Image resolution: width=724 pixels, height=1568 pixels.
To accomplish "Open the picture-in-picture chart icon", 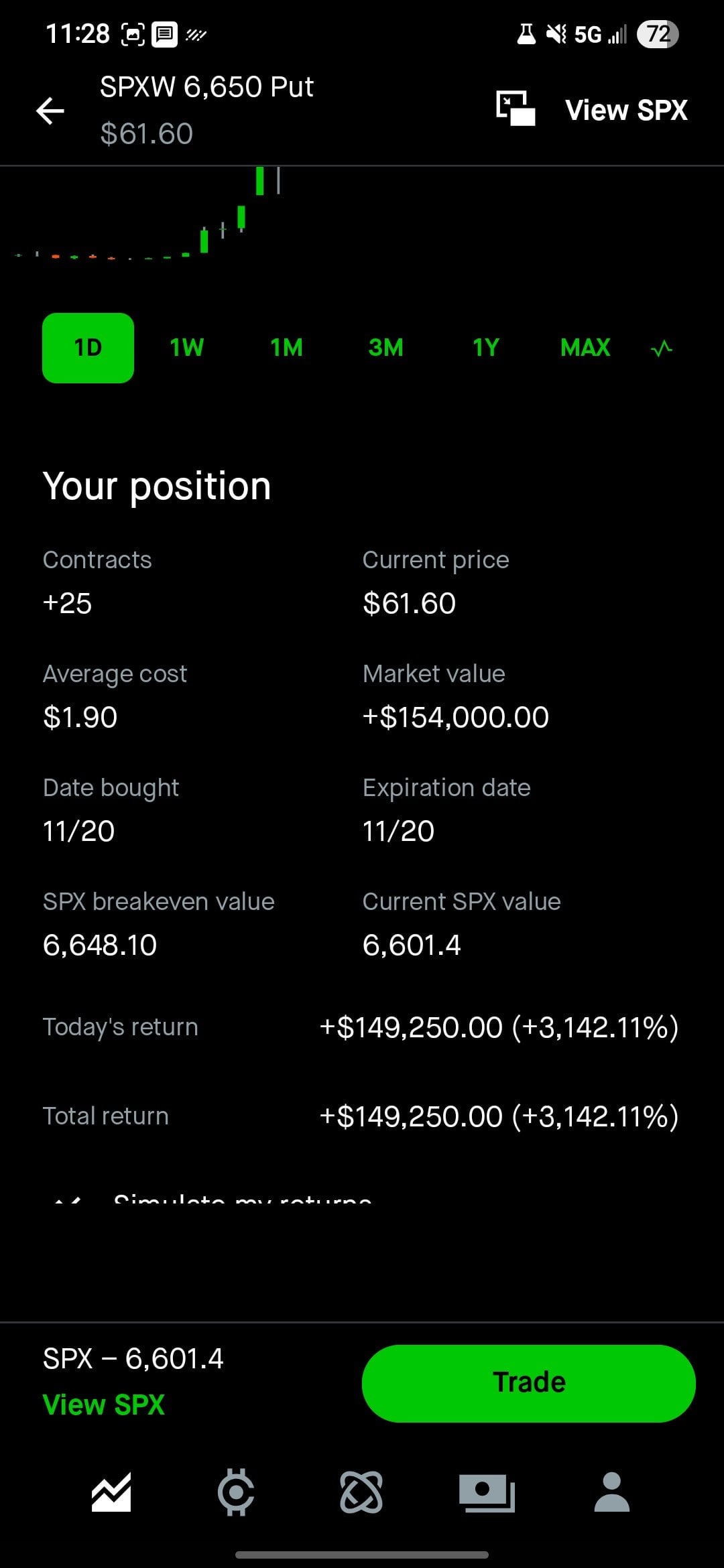I will pos(516,109).
